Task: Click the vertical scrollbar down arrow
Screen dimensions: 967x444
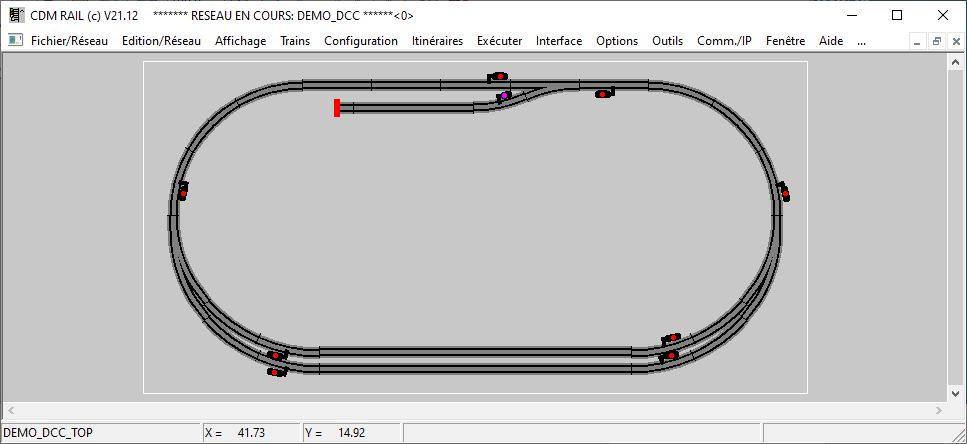Action: click(x=956, y=393)
